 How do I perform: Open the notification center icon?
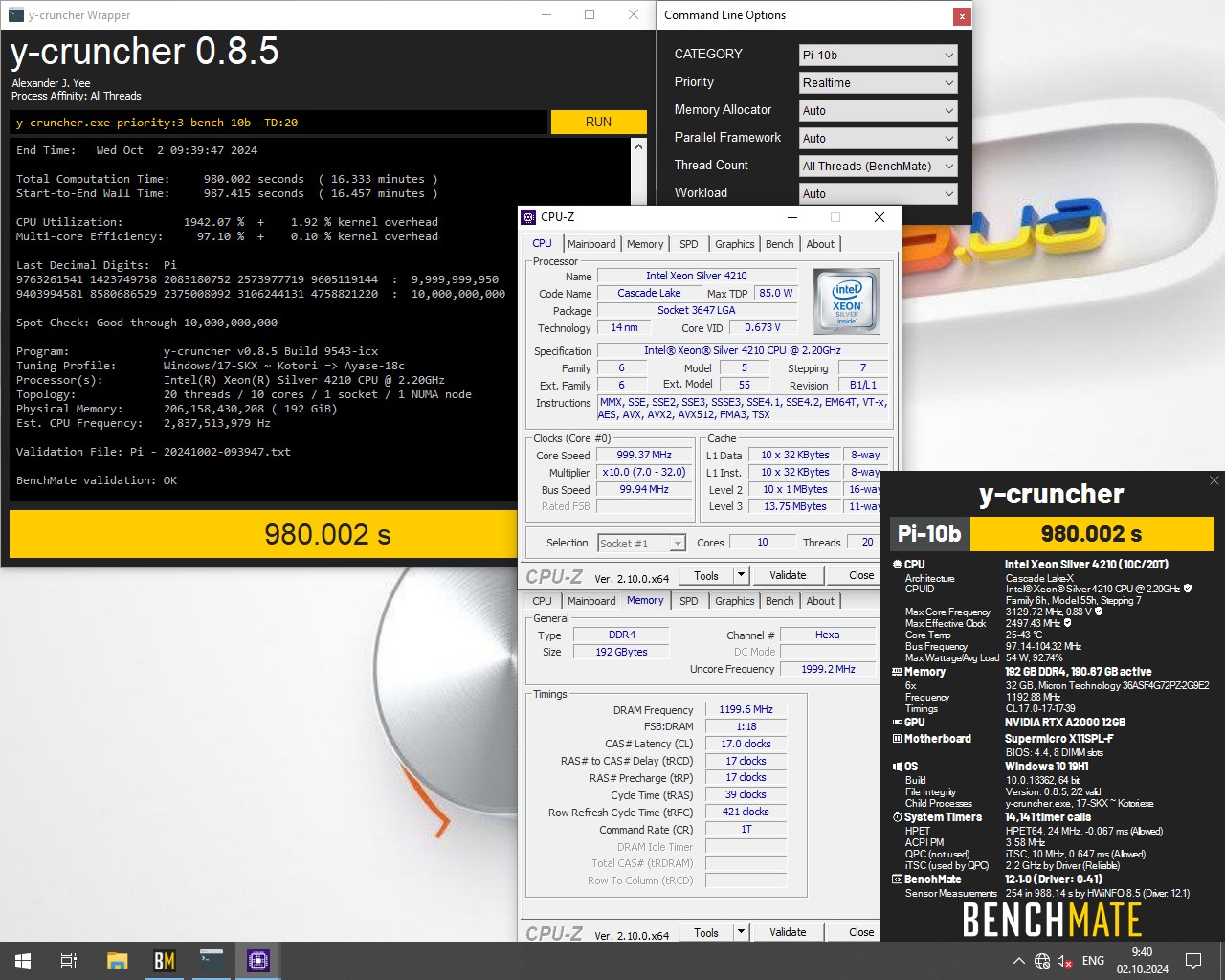1193,961
